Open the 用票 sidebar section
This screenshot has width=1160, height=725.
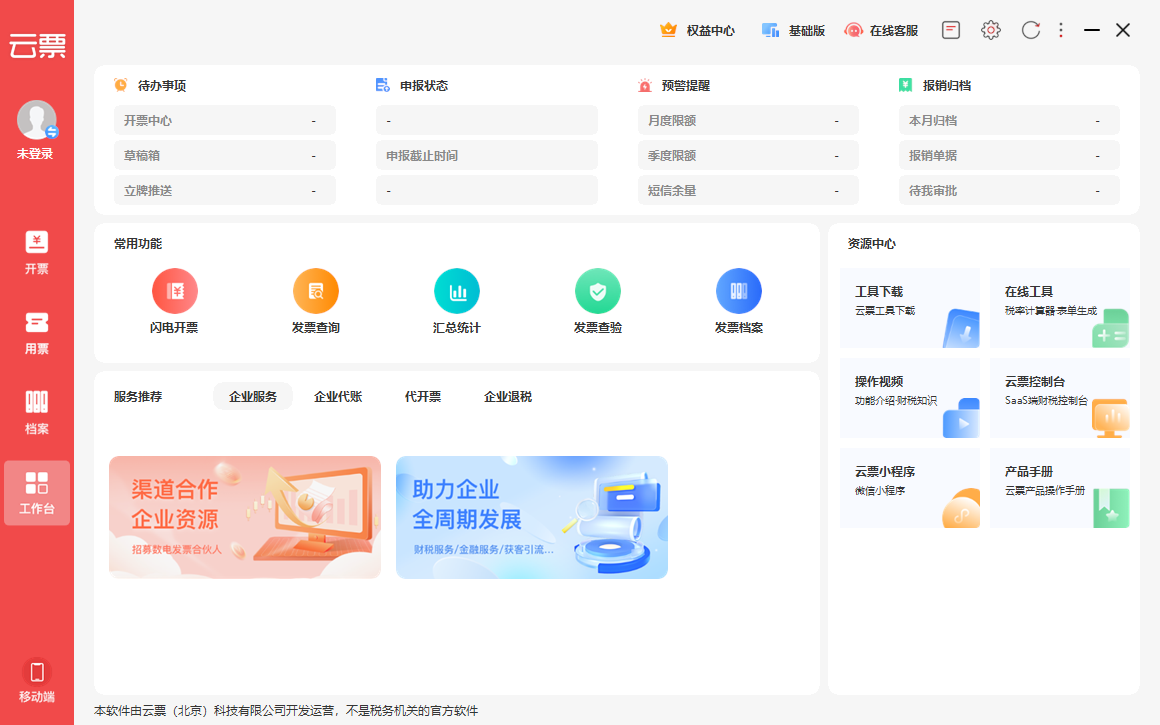tap(36, 333)
